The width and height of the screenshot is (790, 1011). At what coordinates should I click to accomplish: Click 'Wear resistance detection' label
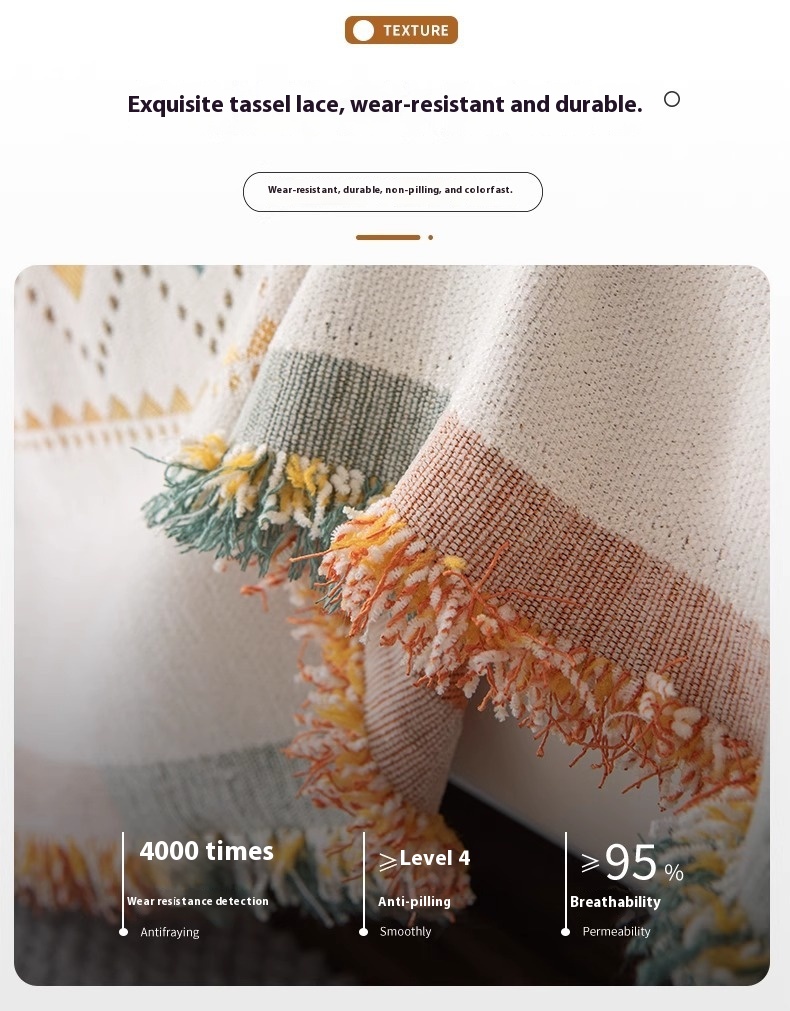coord(197,901)
